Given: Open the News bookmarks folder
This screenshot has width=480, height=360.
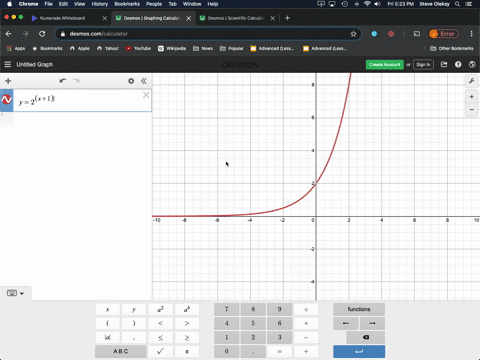Looking at the screenshot, I should click(203, 49).
